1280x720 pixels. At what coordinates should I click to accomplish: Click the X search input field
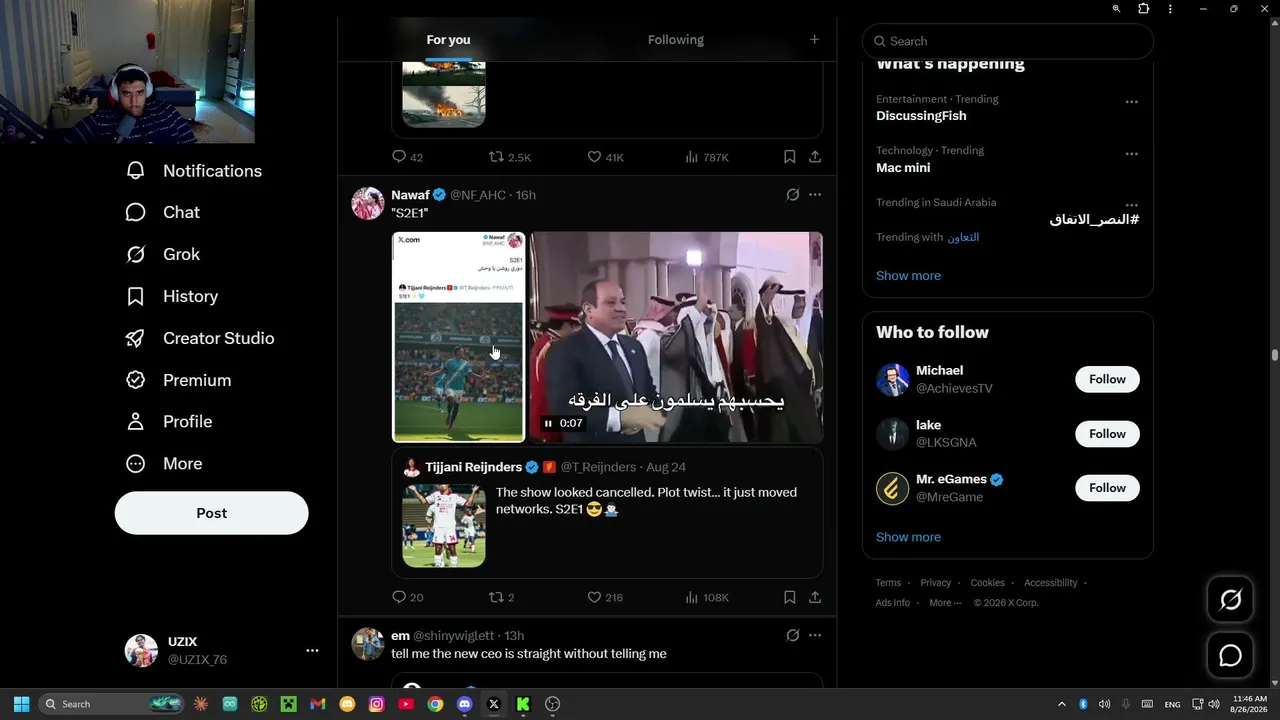tap(1008, 41)
